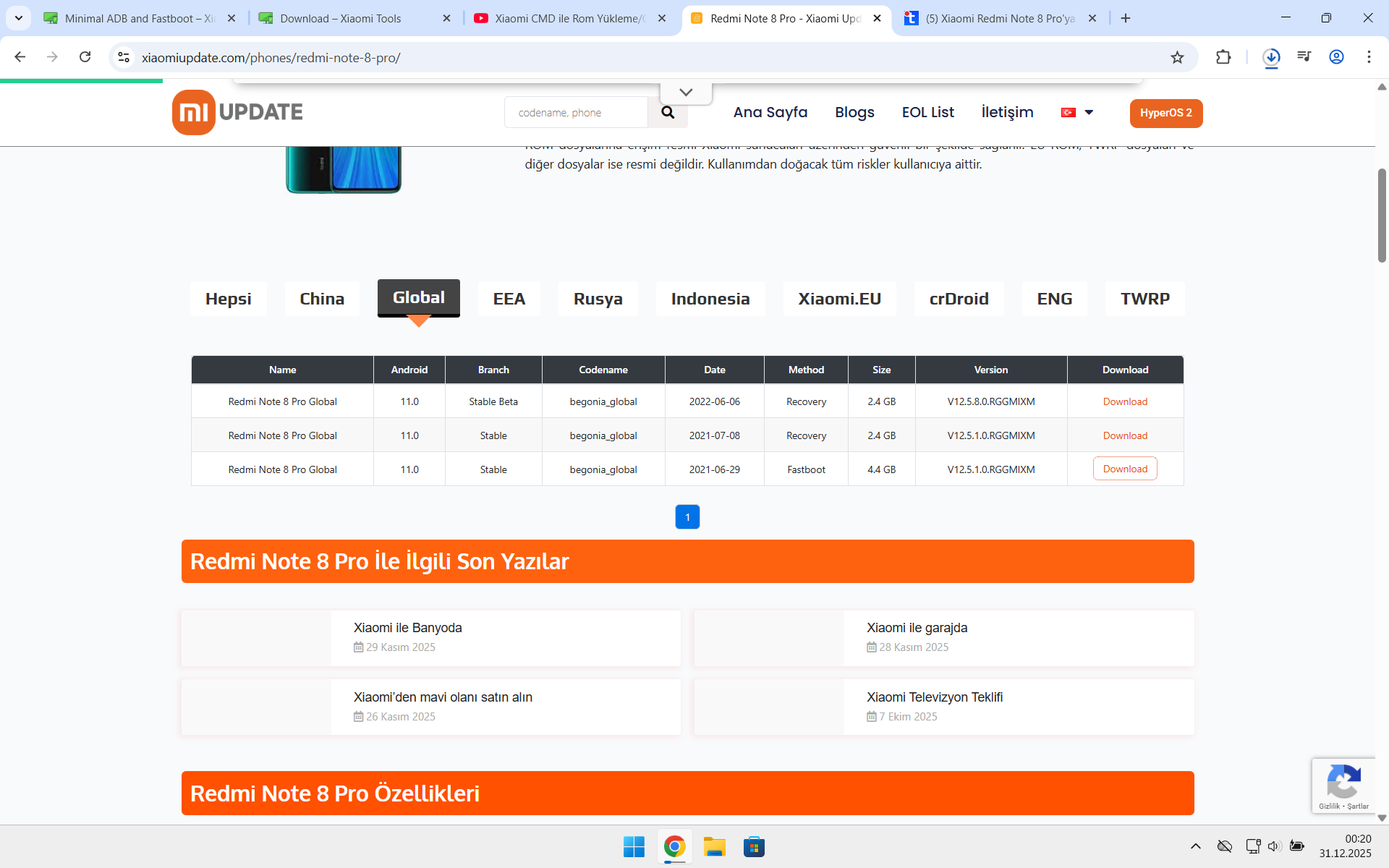Viewport: 1389px width, 868px height.
Task: Click Chrome icon in the taskbar
Action: point(674,847)
